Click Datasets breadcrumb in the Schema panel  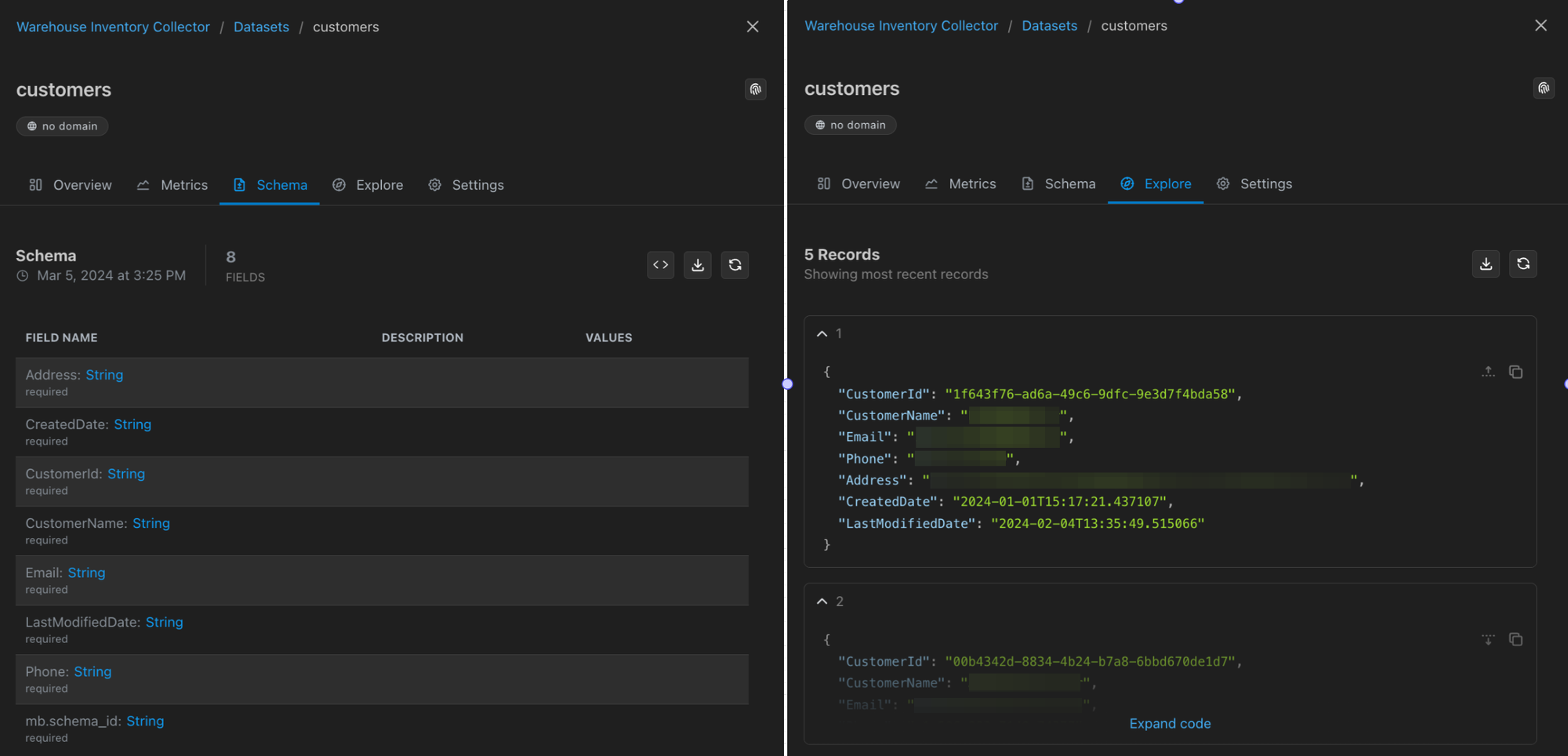point(261,27)
